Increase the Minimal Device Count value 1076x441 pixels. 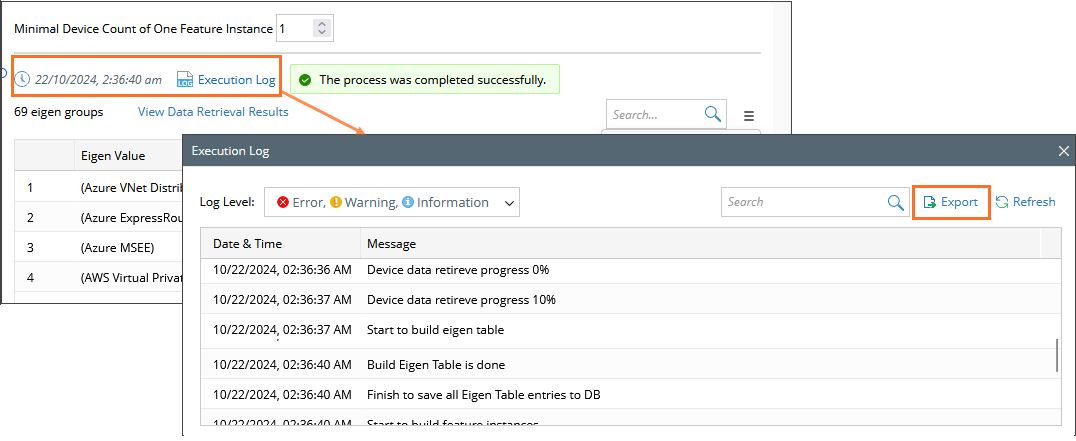(321, 23)
